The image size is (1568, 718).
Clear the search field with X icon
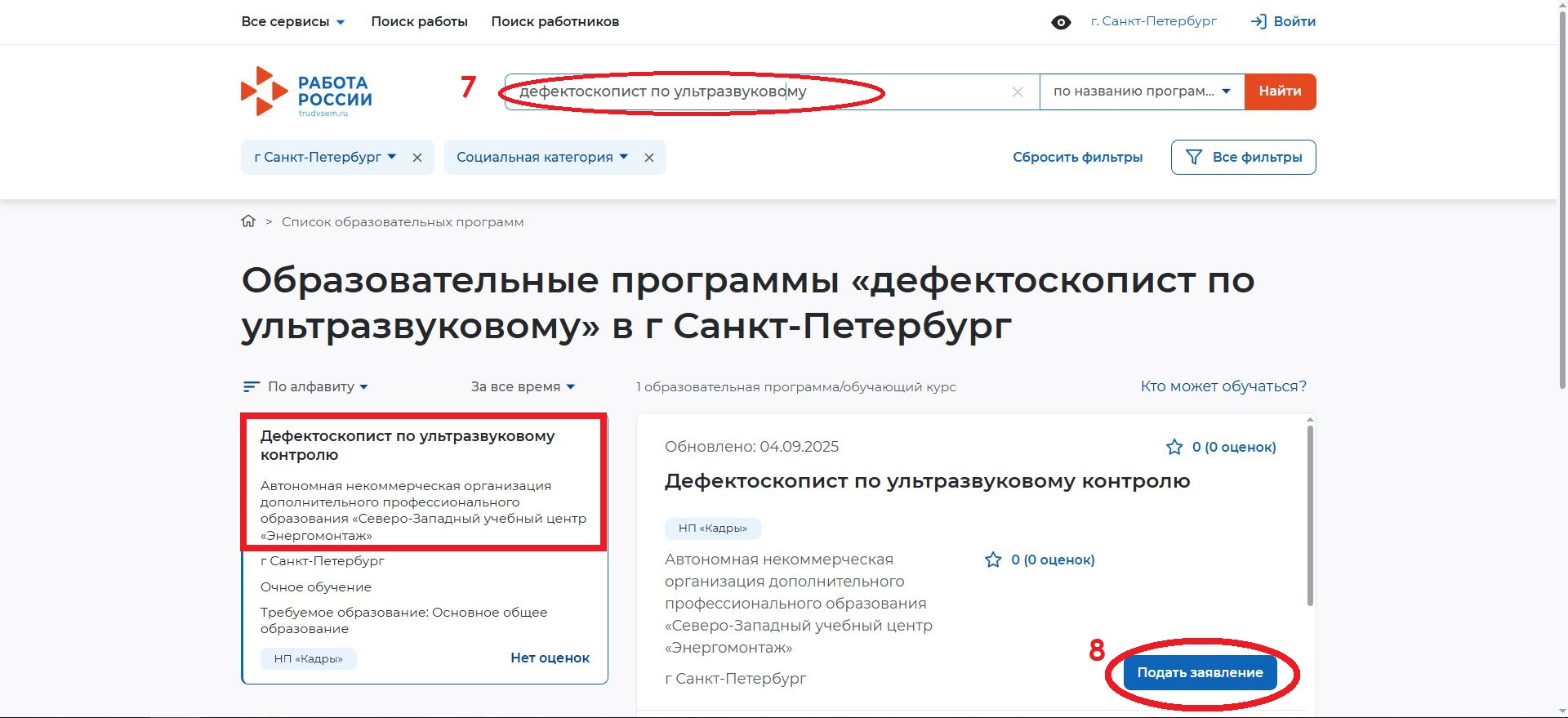(x=1018, y=92)
